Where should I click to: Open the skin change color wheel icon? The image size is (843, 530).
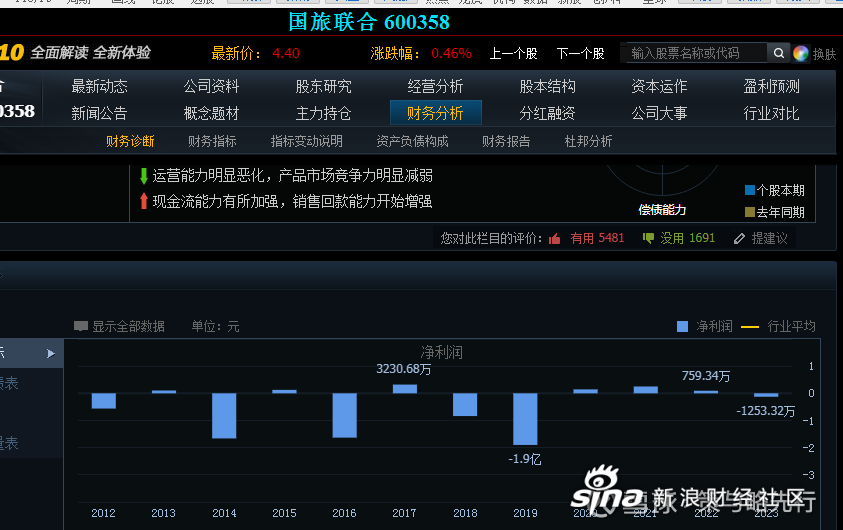[x=801, y=53]
